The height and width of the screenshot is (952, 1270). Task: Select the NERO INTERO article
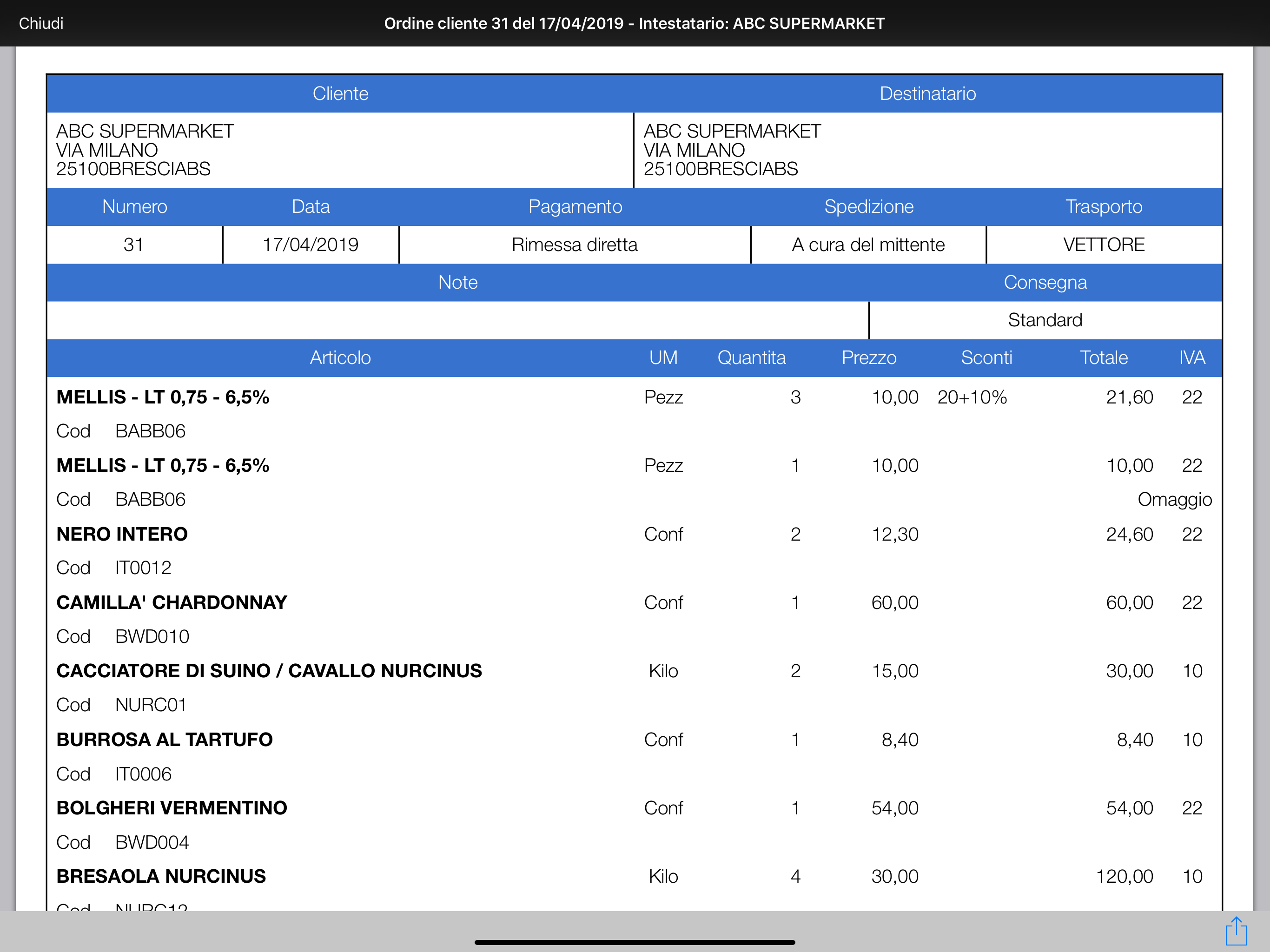pos(122,535)
